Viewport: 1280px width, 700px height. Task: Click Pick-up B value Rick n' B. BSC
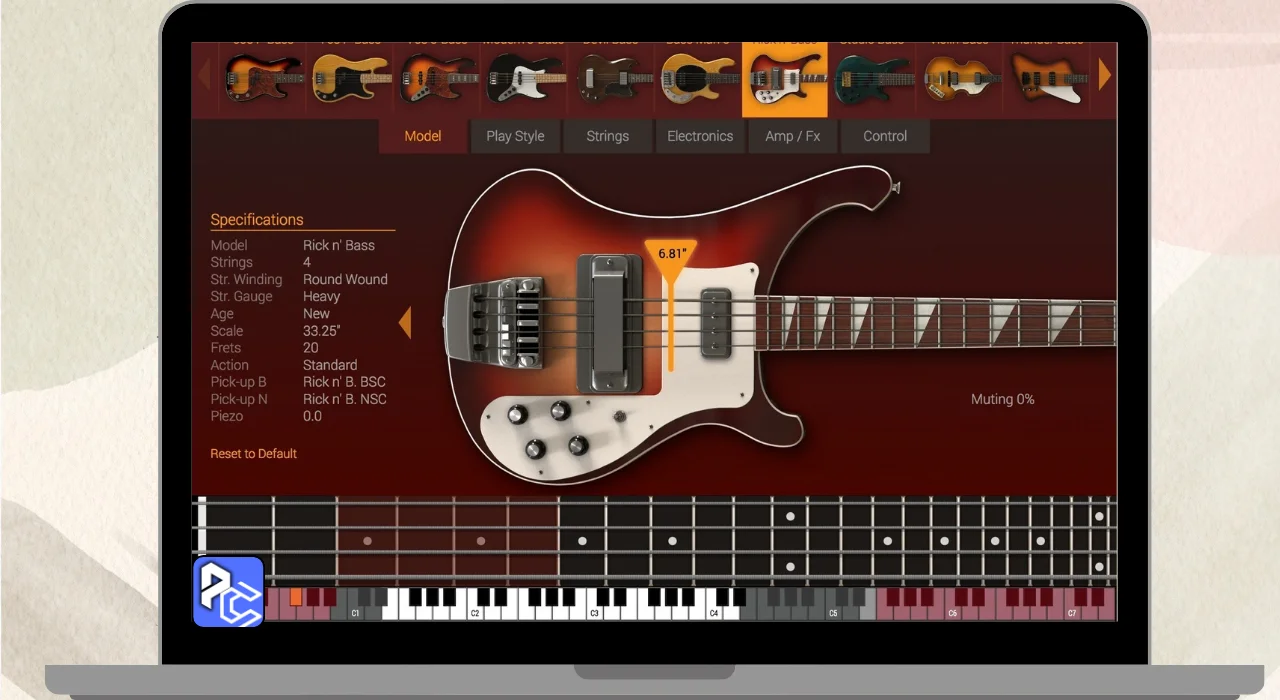tap(344, 382)
